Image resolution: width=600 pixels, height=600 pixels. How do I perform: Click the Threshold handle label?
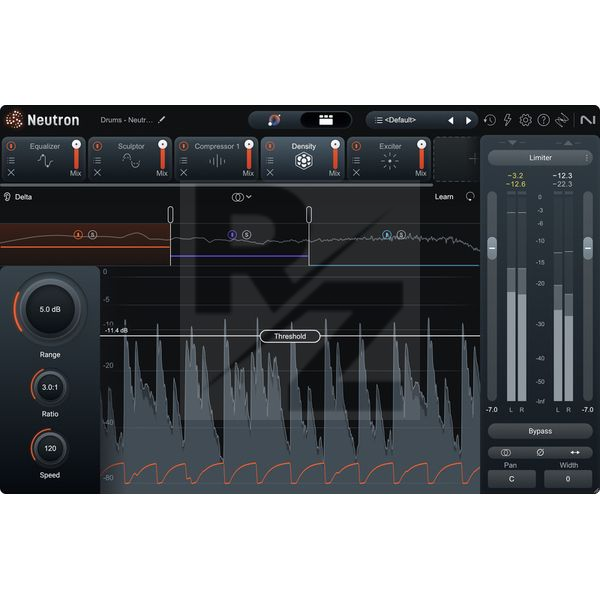[290, 336]
